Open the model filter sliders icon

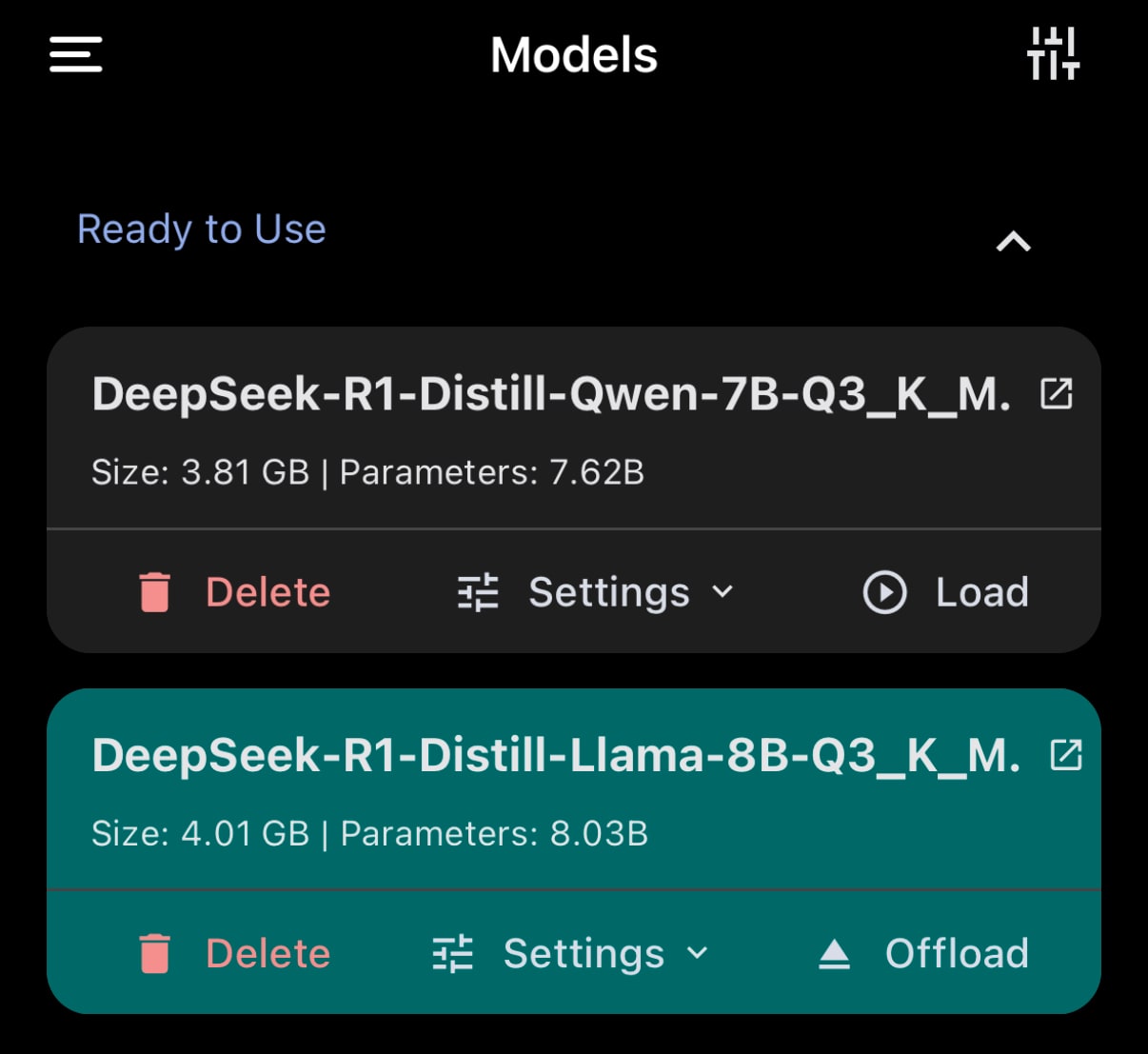pos(1053,54)
